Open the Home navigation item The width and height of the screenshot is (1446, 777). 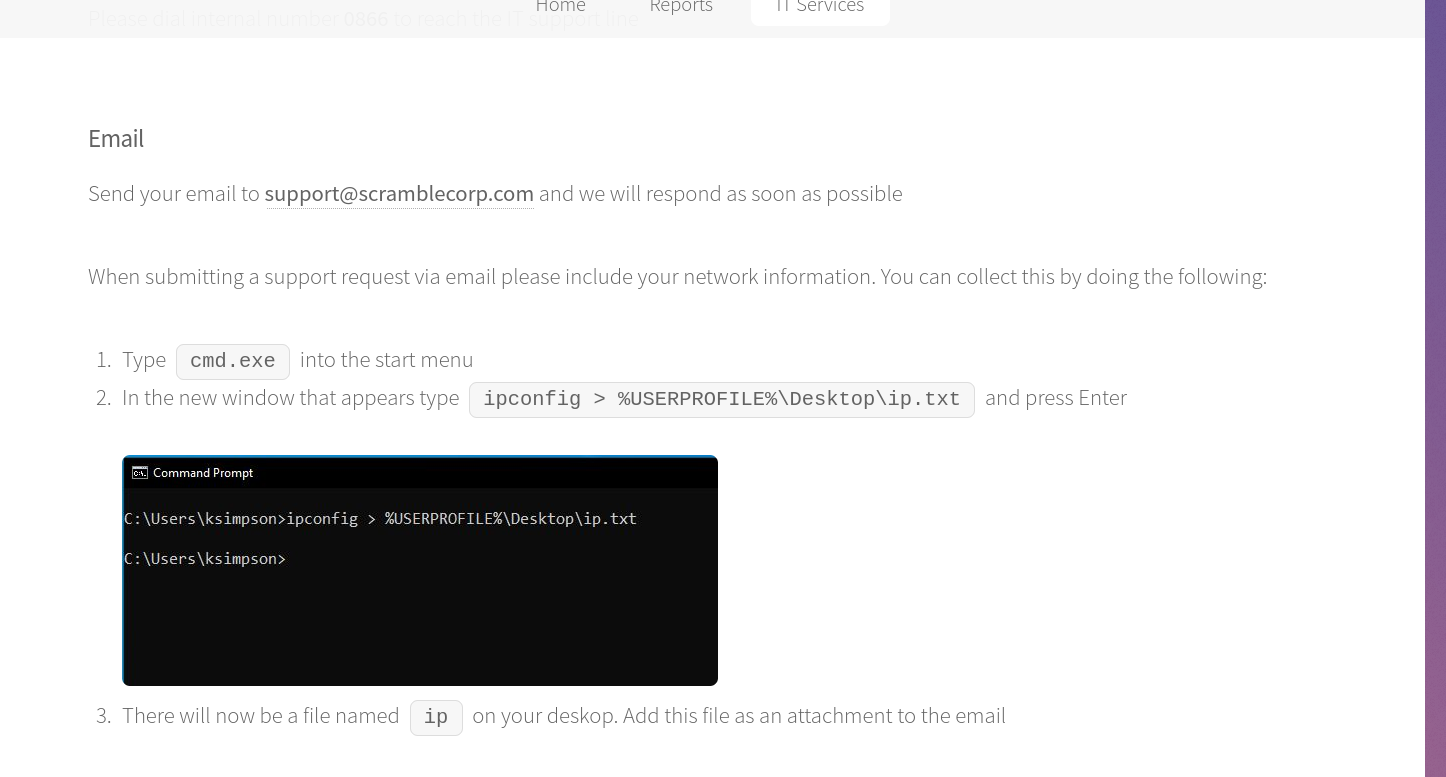tap(560, 7)
